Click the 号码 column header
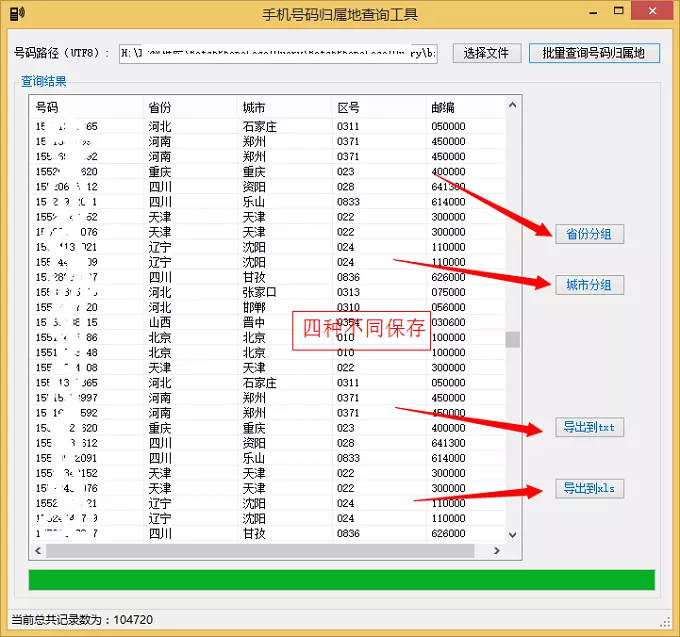This screenshot has width=680, height=637. (87, 107)
